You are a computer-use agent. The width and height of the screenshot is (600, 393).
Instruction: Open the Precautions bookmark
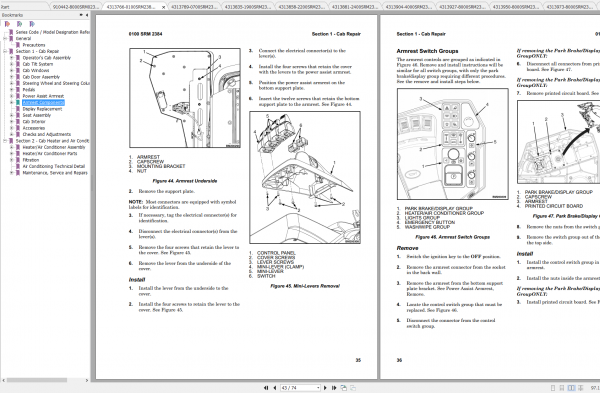34,45
